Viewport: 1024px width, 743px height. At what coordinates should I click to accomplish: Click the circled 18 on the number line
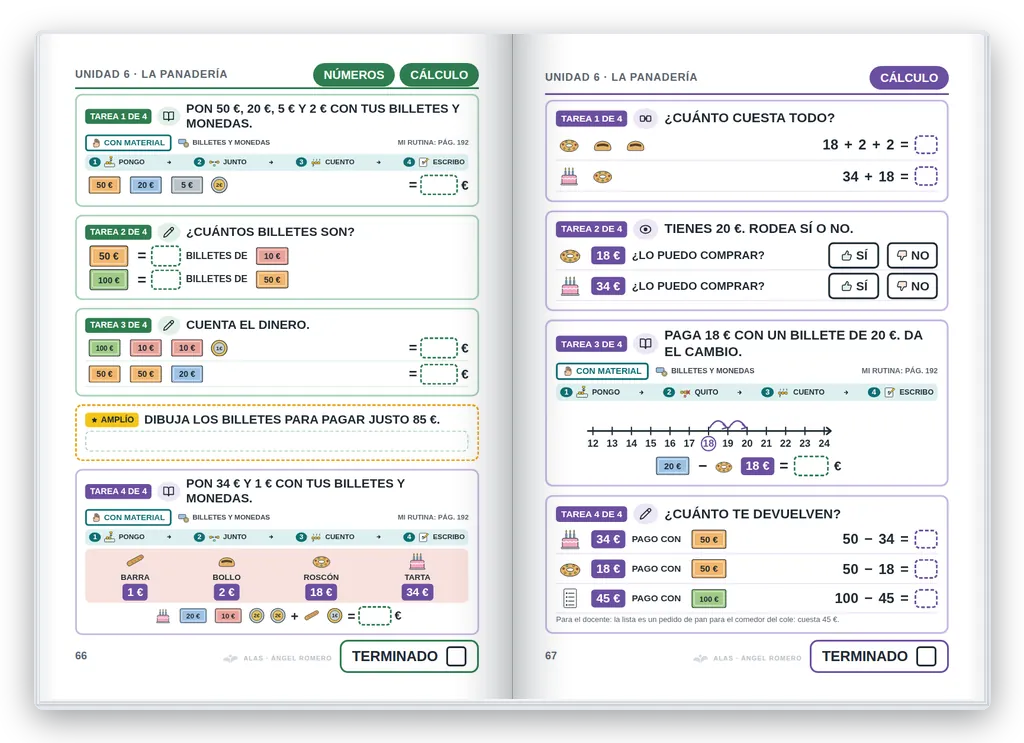click(709, 443)
